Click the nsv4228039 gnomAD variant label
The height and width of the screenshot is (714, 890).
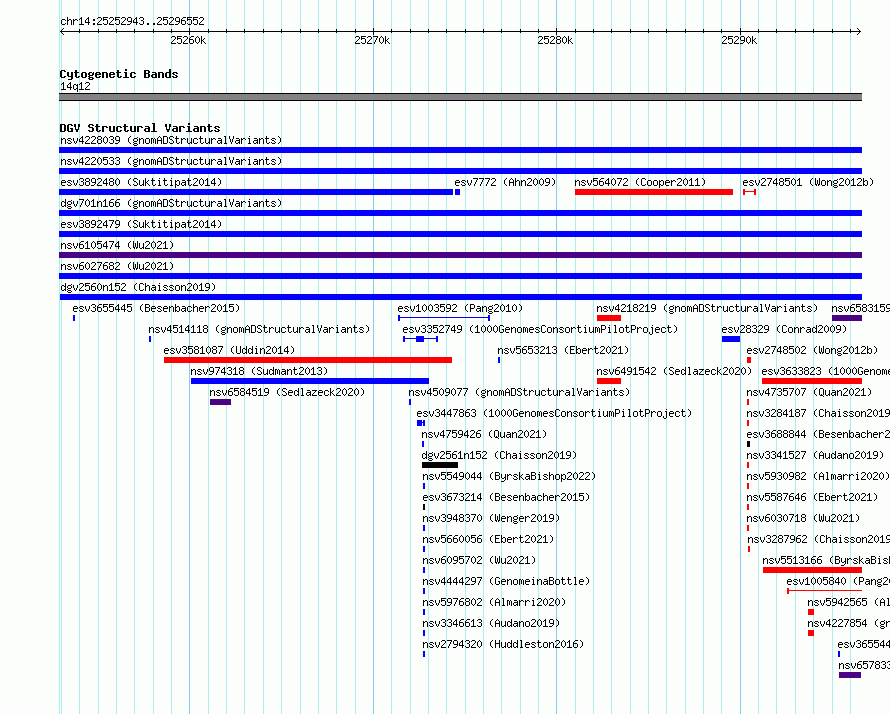(x=171, y=140)
